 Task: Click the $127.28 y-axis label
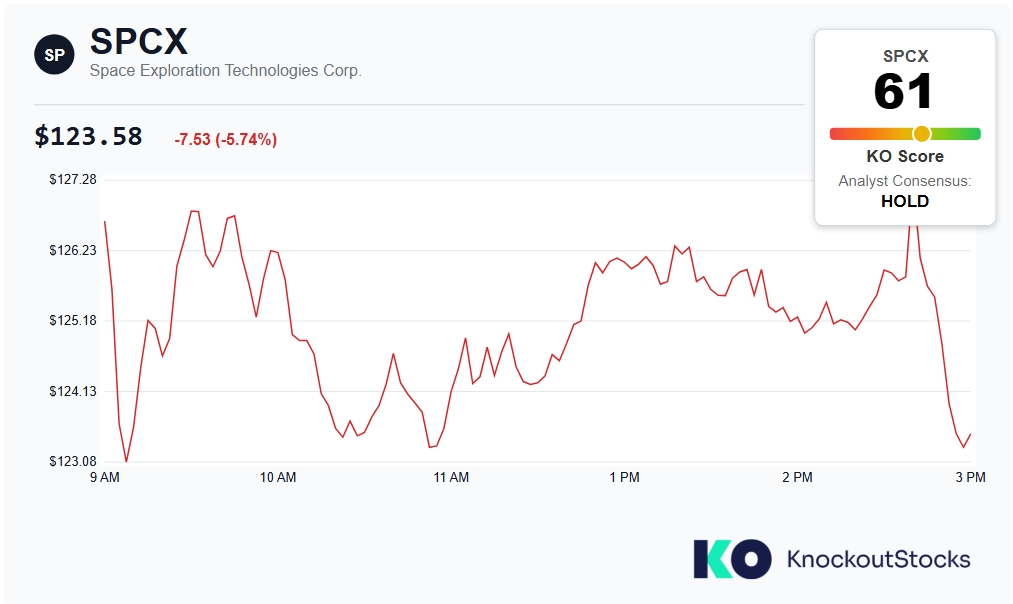point(73,180)
